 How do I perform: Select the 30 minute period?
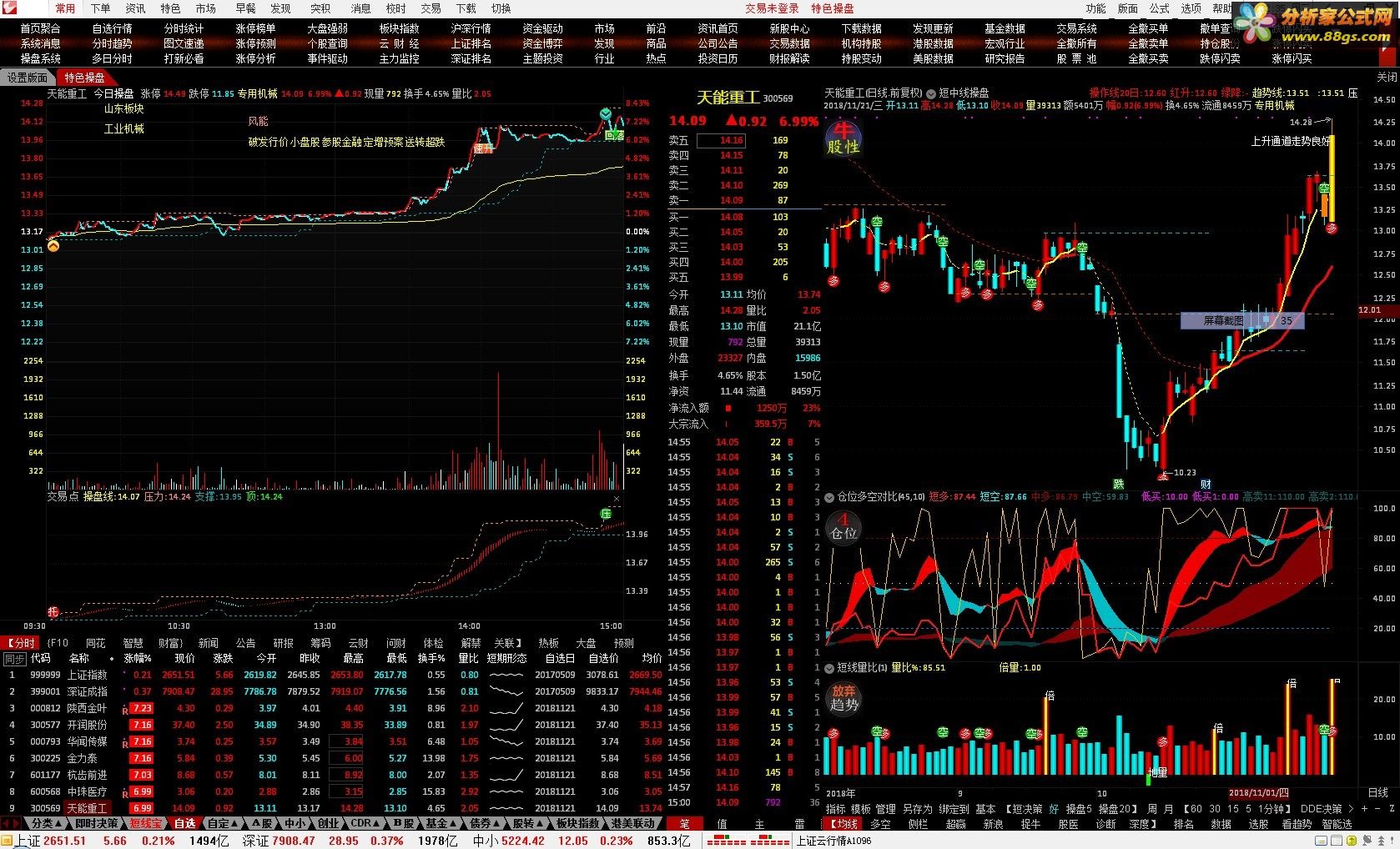click(x=1215, y=809)
